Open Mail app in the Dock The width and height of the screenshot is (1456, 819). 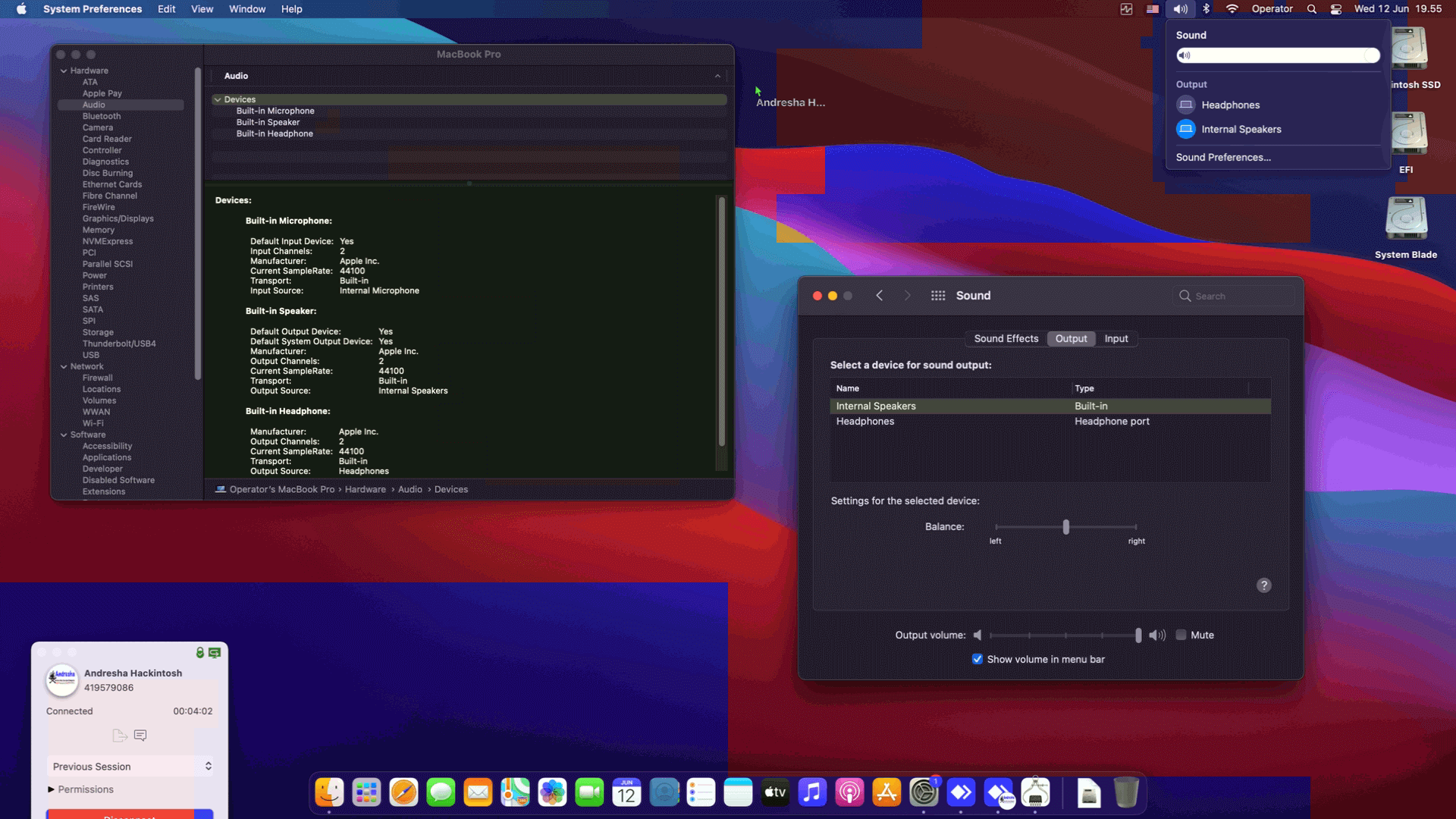pyautogui.click(x=478, y=792)
